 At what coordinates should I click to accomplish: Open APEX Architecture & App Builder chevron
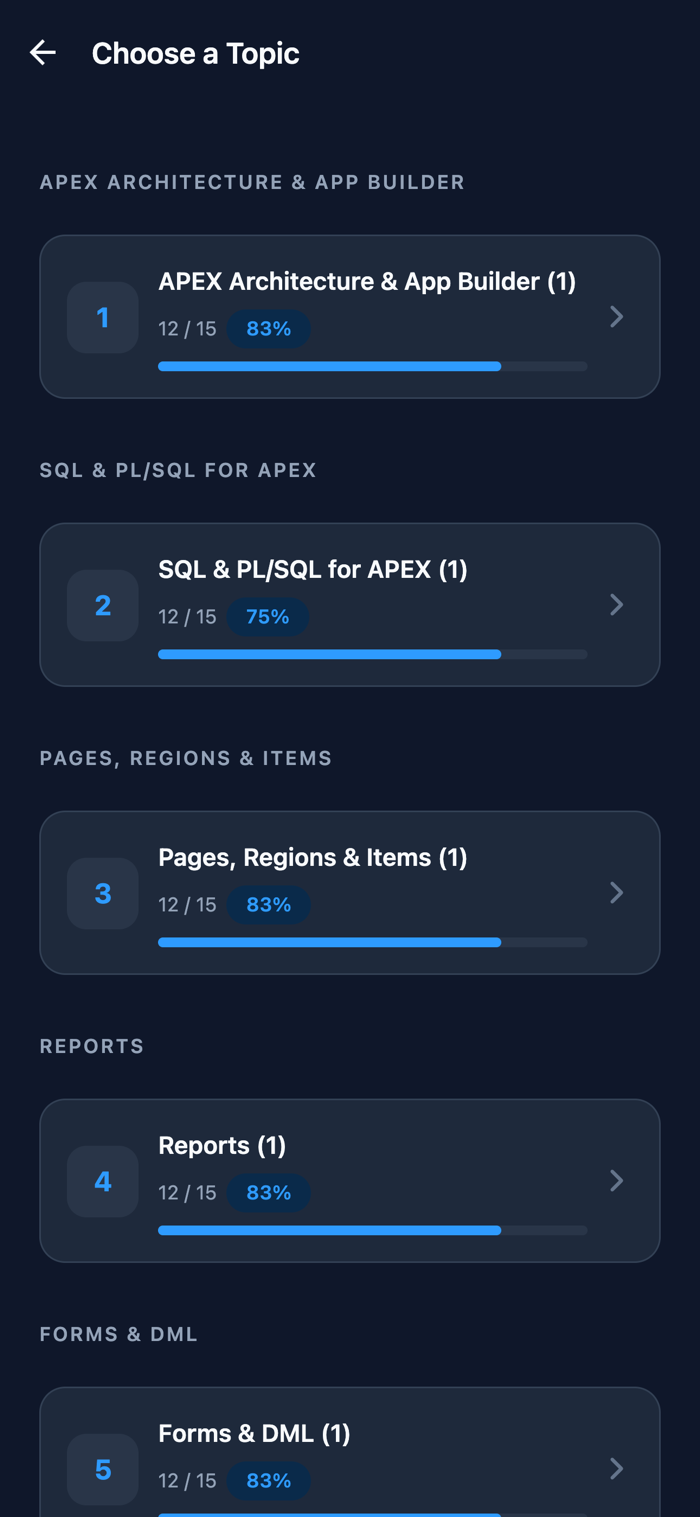click(x=617, y=317)
